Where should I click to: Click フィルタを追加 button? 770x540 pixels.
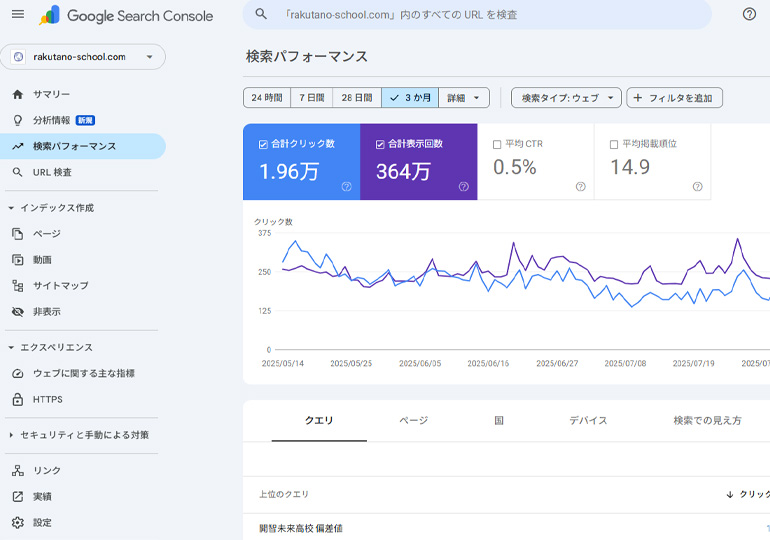pos(675,98)
